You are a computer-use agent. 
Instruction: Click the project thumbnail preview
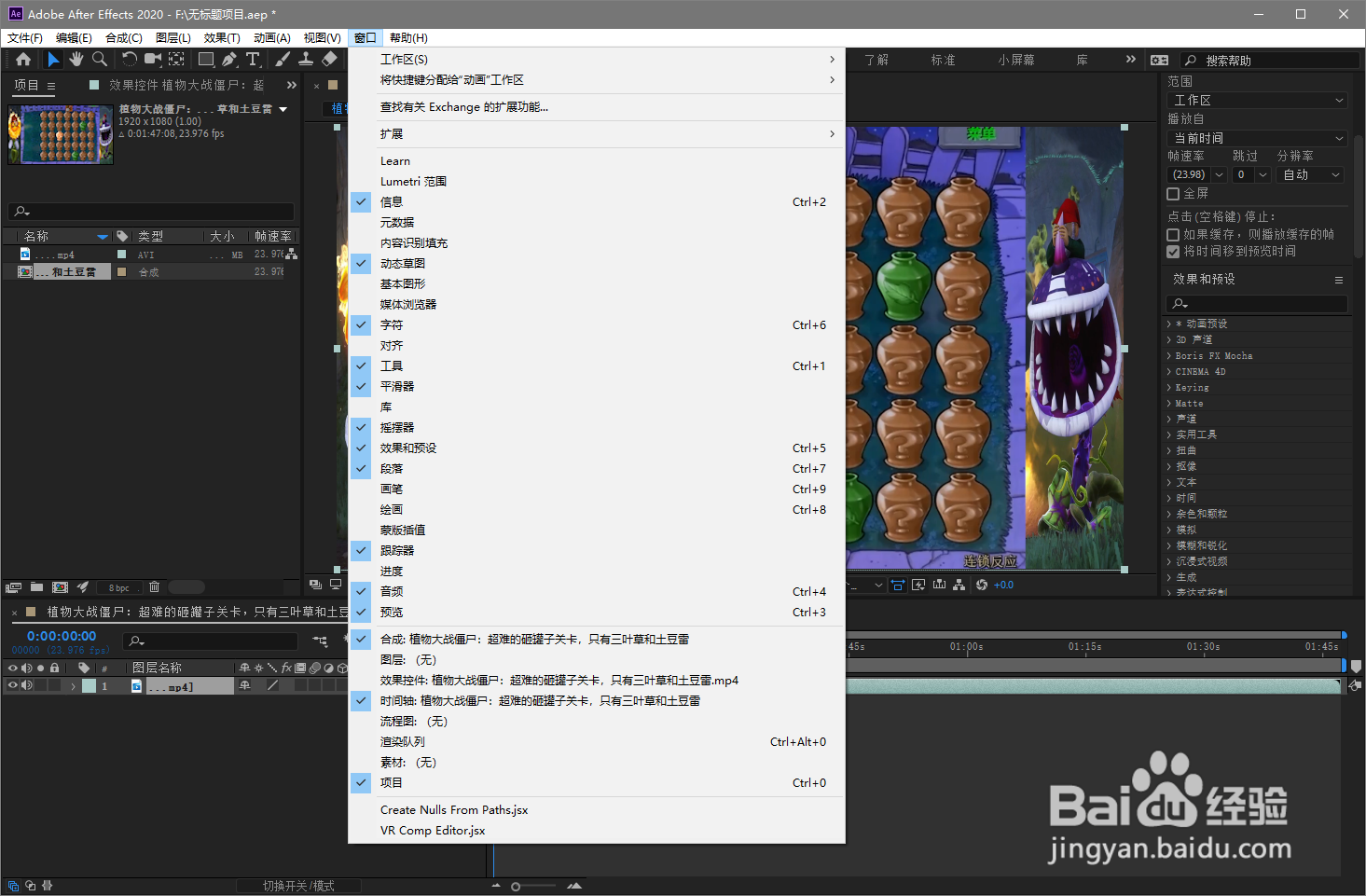(61, 134)
